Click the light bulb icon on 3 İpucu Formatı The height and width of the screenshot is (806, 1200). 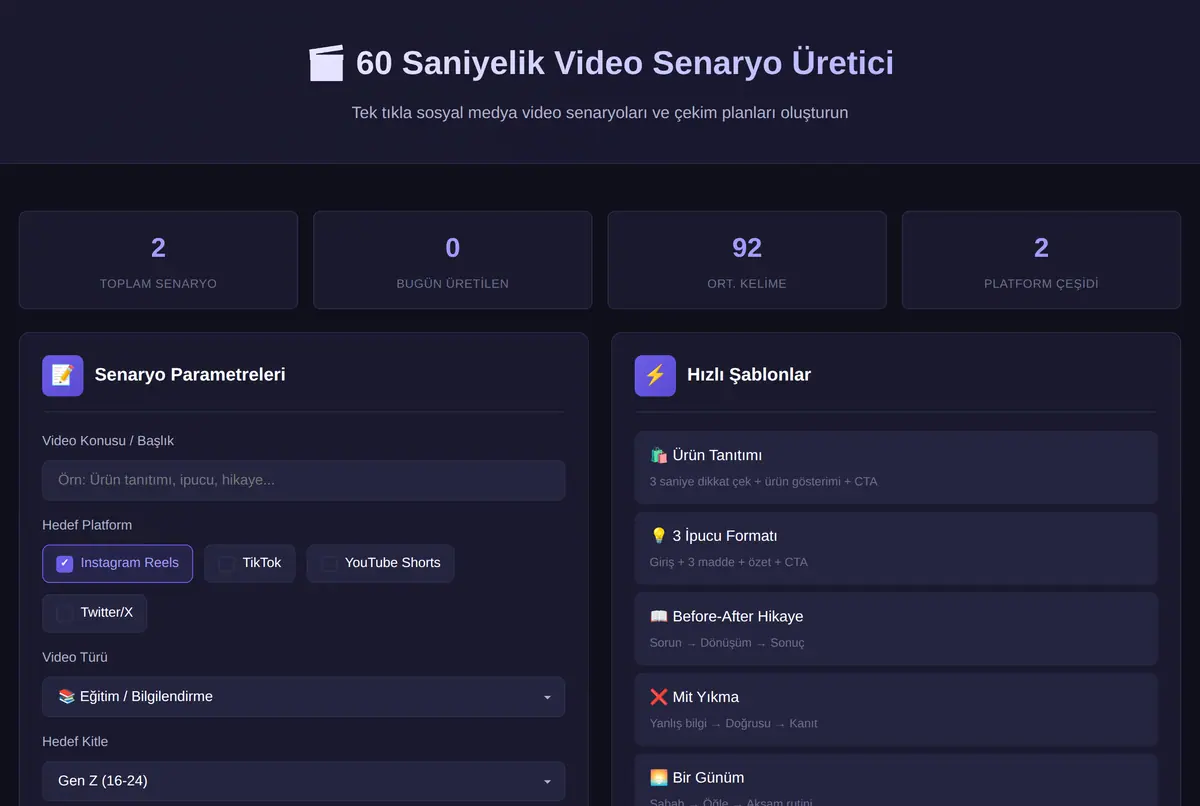[x=659, y=536]
